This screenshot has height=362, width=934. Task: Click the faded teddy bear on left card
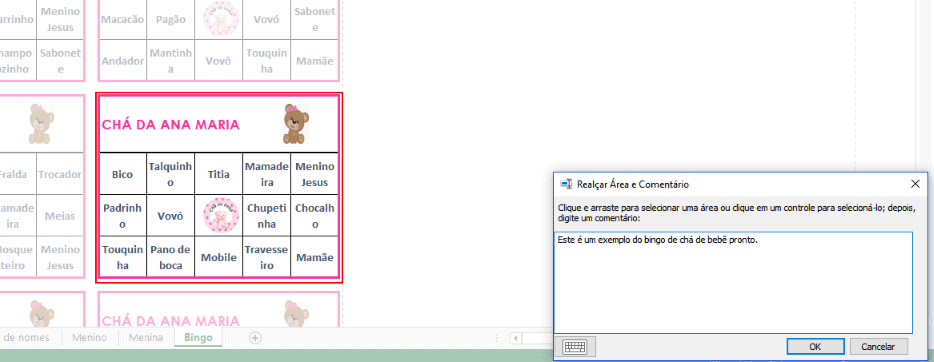tap(41, 124)
